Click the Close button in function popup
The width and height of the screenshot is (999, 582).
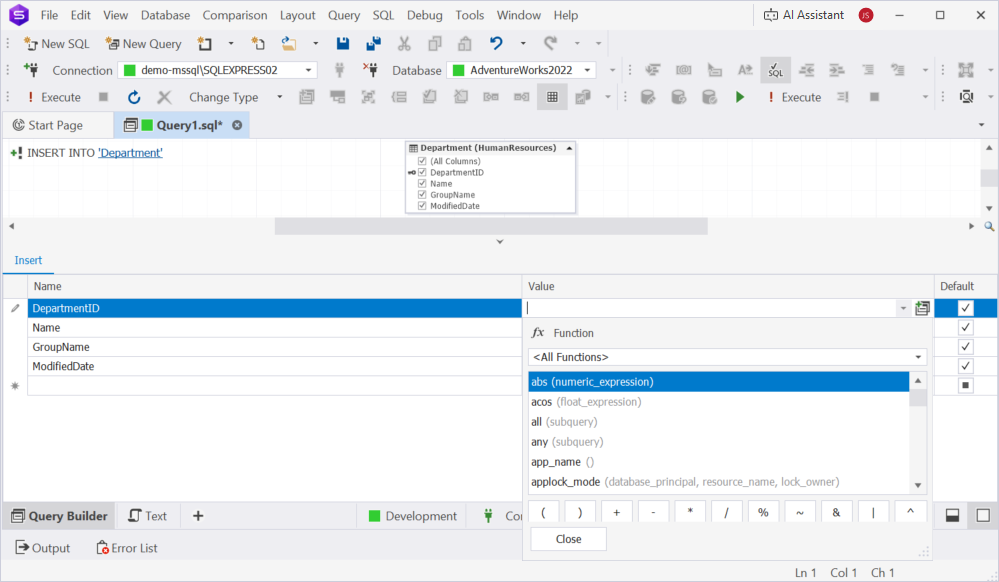tap(568, 539)
